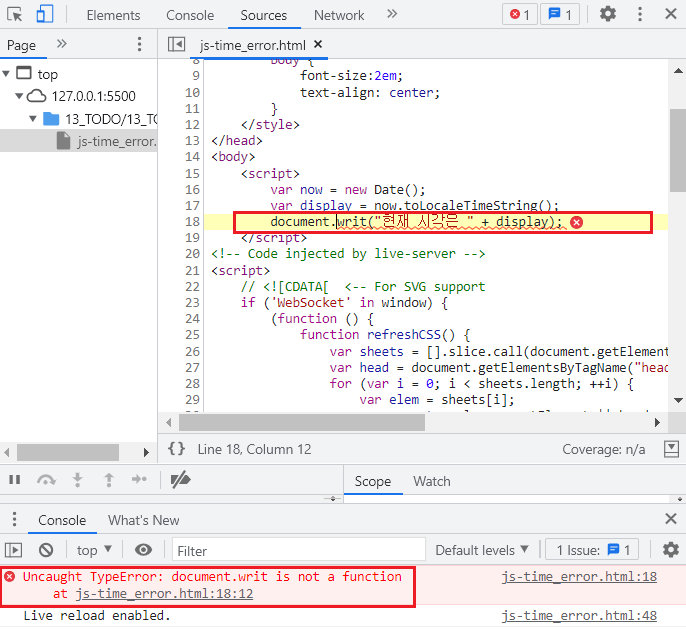
Task: Collapse the 127.0.0.1:5500 tree node
Action: (x=21, y=96)
